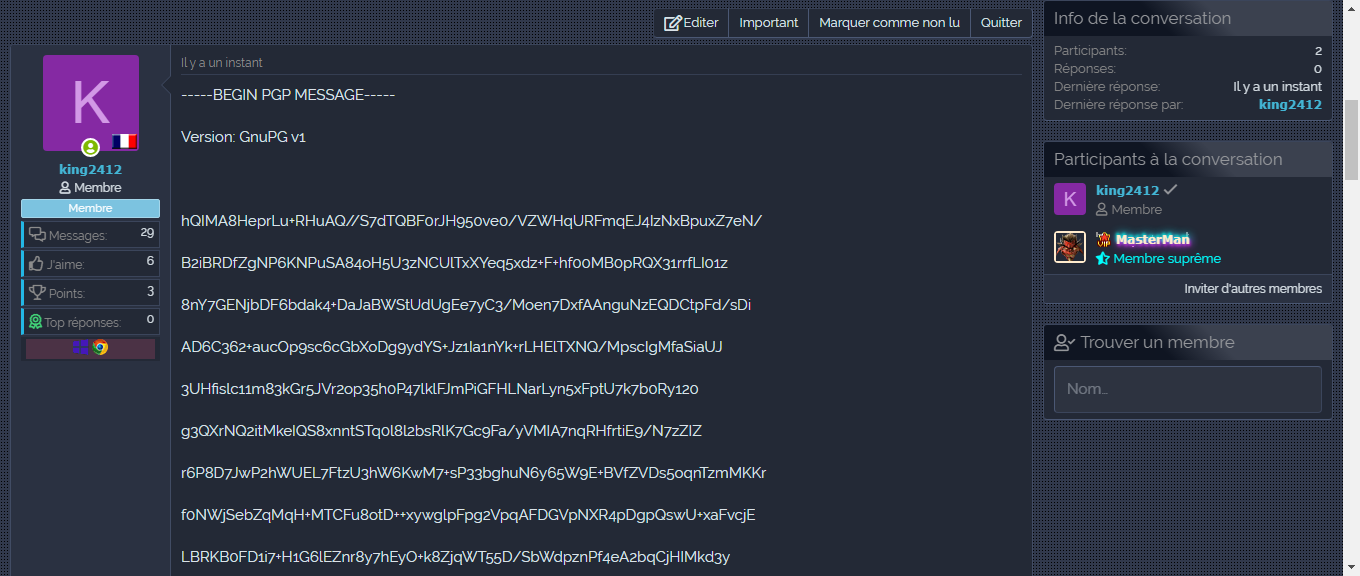The height and width of the screenshot is (576, 1360).
Task: Click the Messages speech bubble icon
Action: click(x=37, y=235)
